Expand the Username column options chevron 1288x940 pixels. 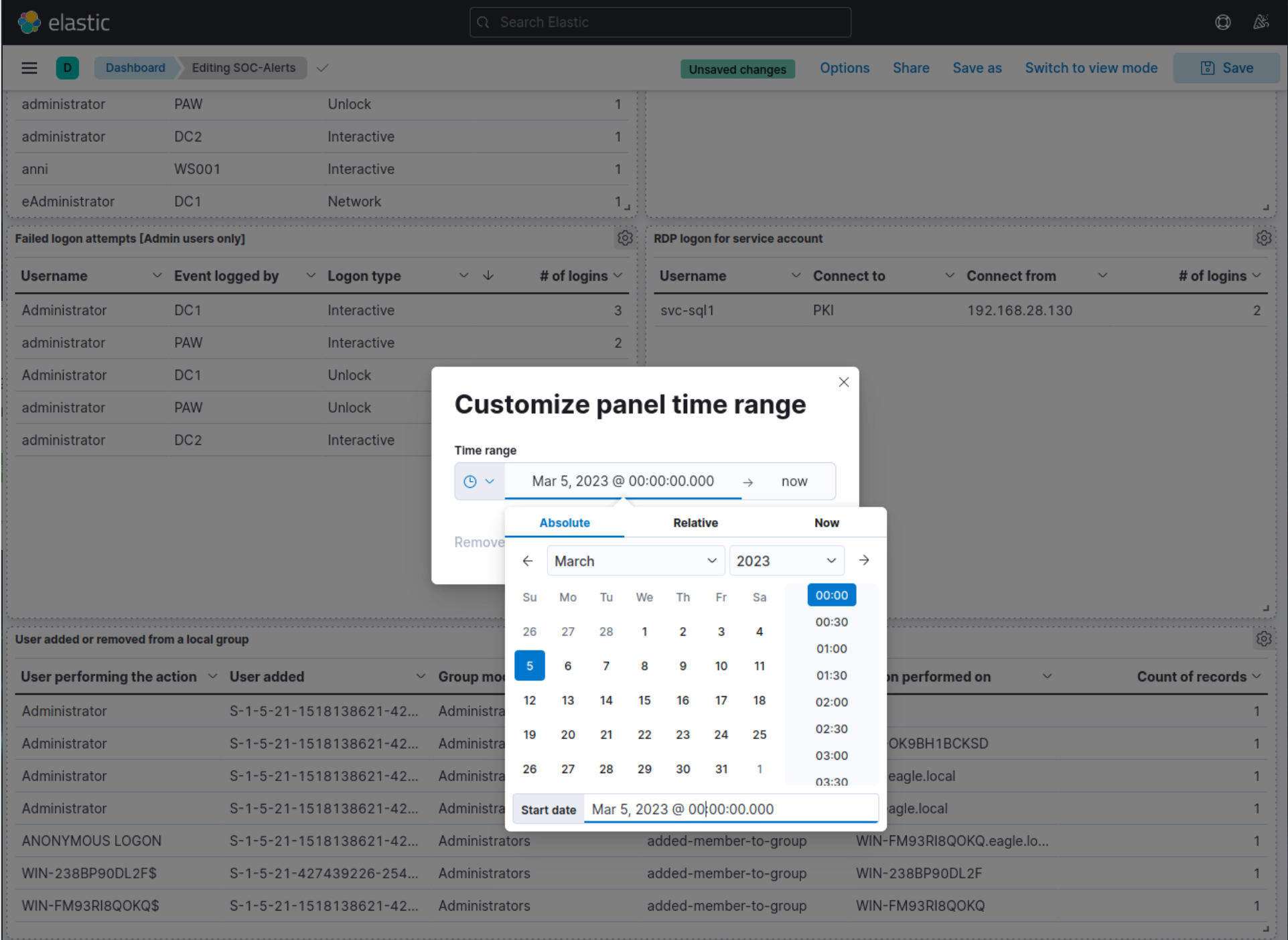click(157, 275)
